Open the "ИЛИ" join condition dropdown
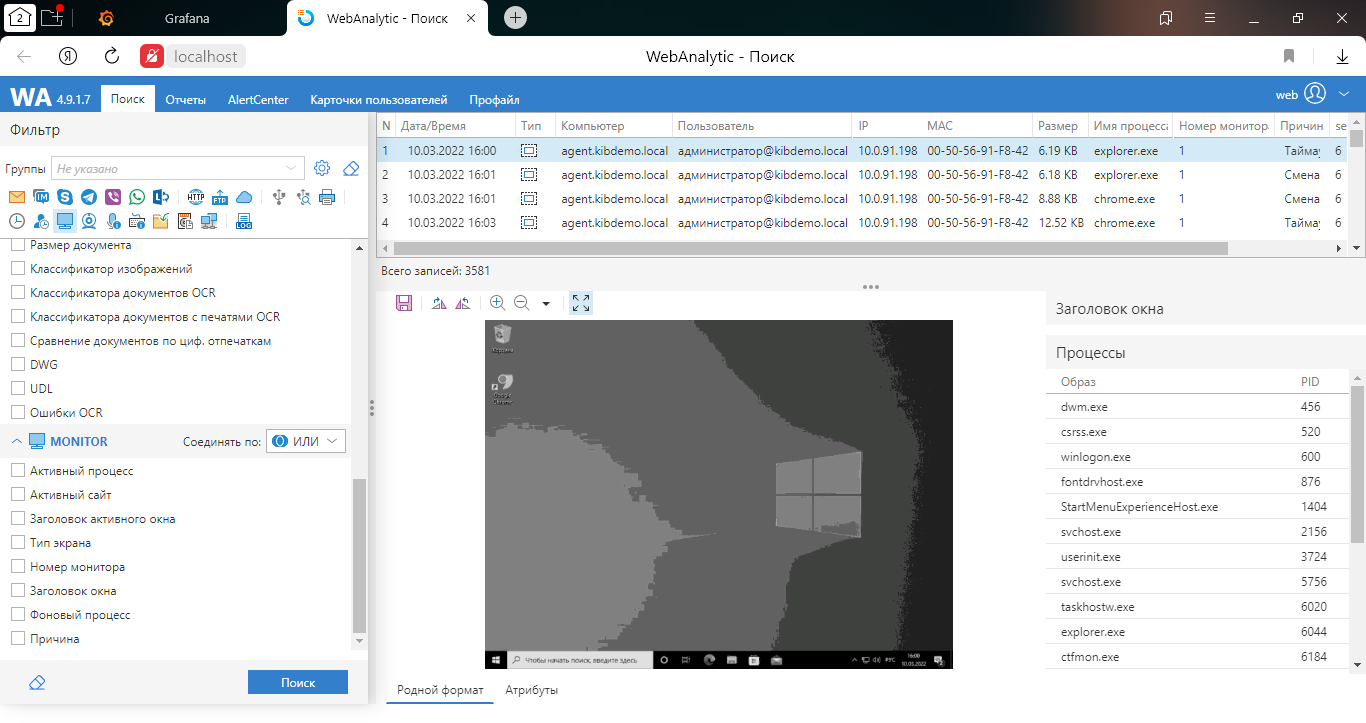1366x723 pixels. 306,441
